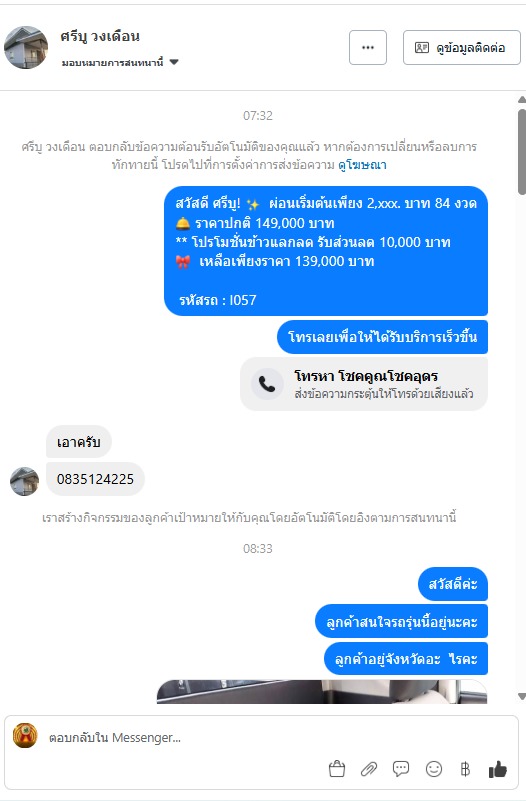
Task: Open the three-dots more options button
Action: click(x=368, y=48)
